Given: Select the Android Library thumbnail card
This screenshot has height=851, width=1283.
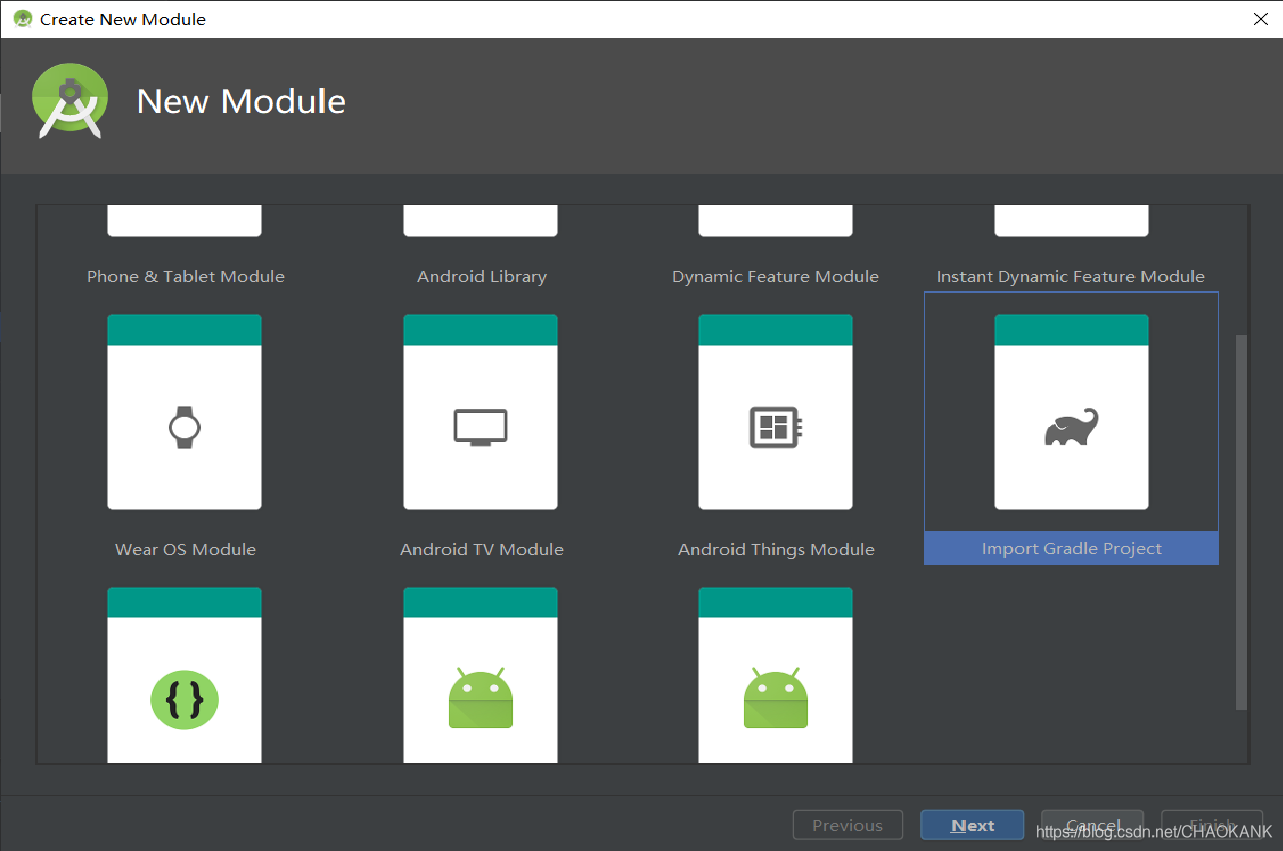Looking at the screenshot, I should pyautogui.click(x=481, y=221).
